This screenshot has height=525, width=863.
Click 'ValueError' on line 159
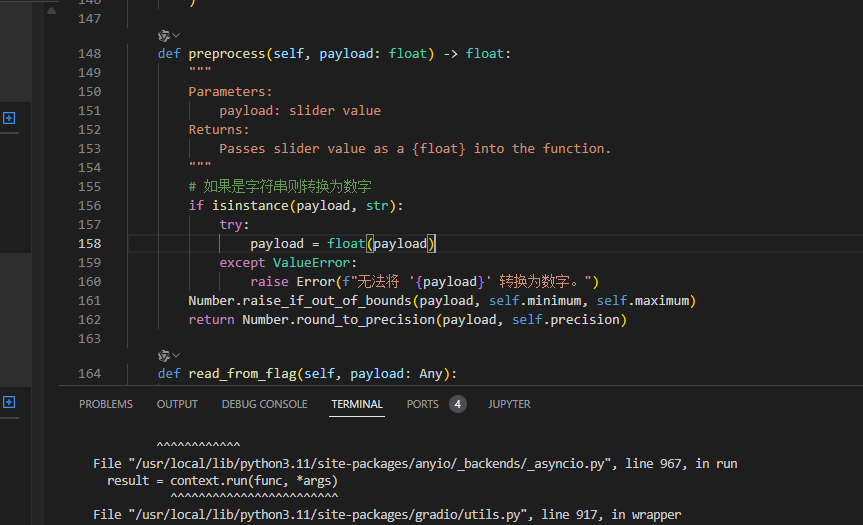click(312, 262)
